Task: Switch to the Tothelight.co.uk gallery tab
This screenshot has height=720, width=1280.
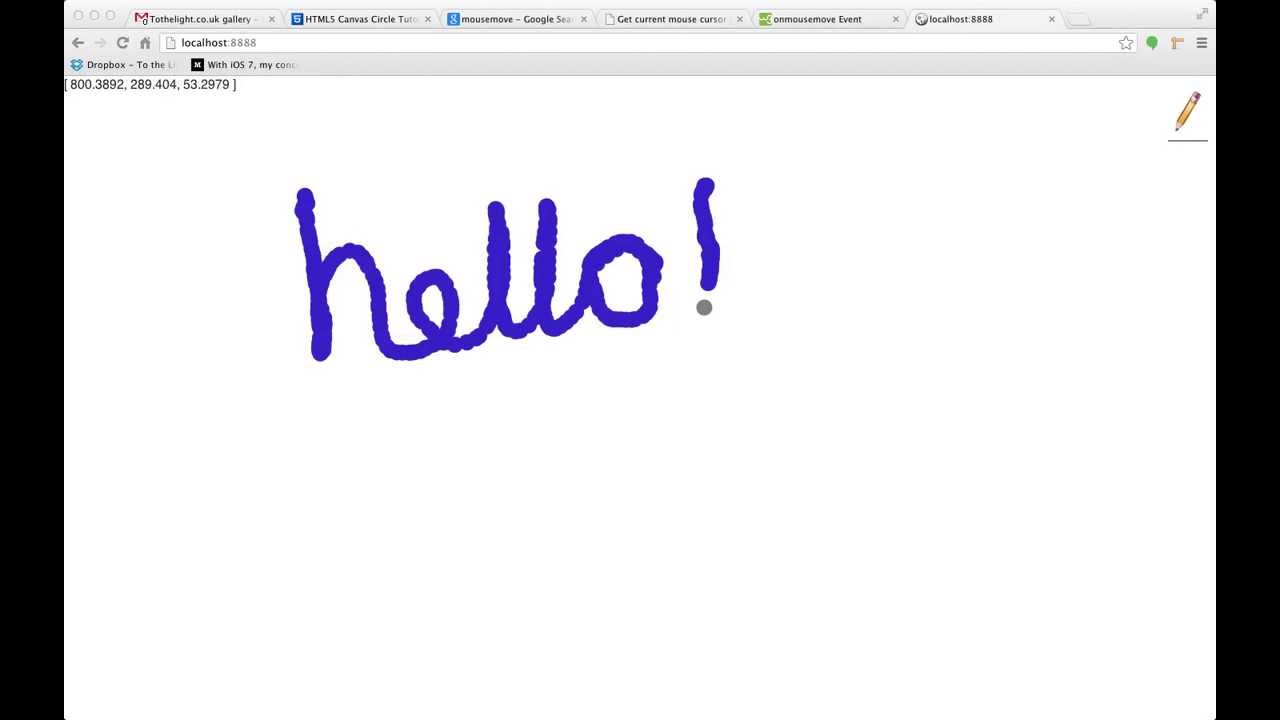Action: pos(195,18)
